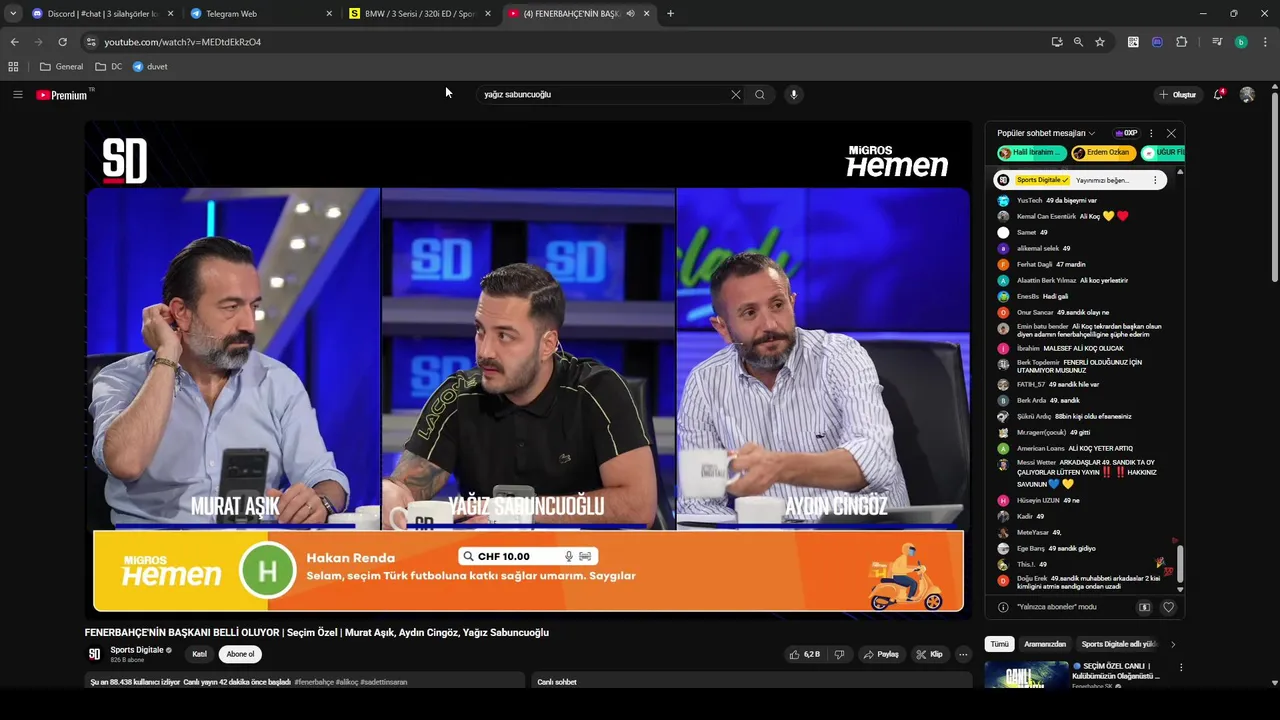Open the 'General' bookmarks folder

[61, 67]
